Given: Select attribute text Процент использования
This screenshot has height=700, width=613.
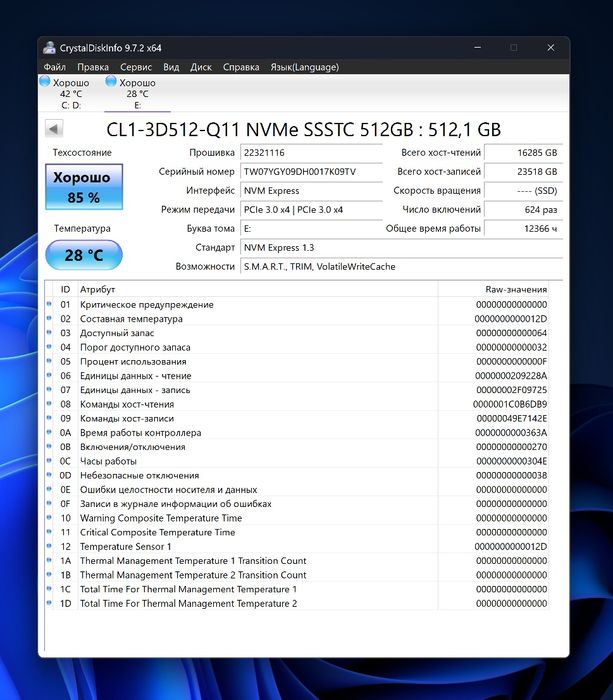Looking at the screenshot, I should [133, 362].
